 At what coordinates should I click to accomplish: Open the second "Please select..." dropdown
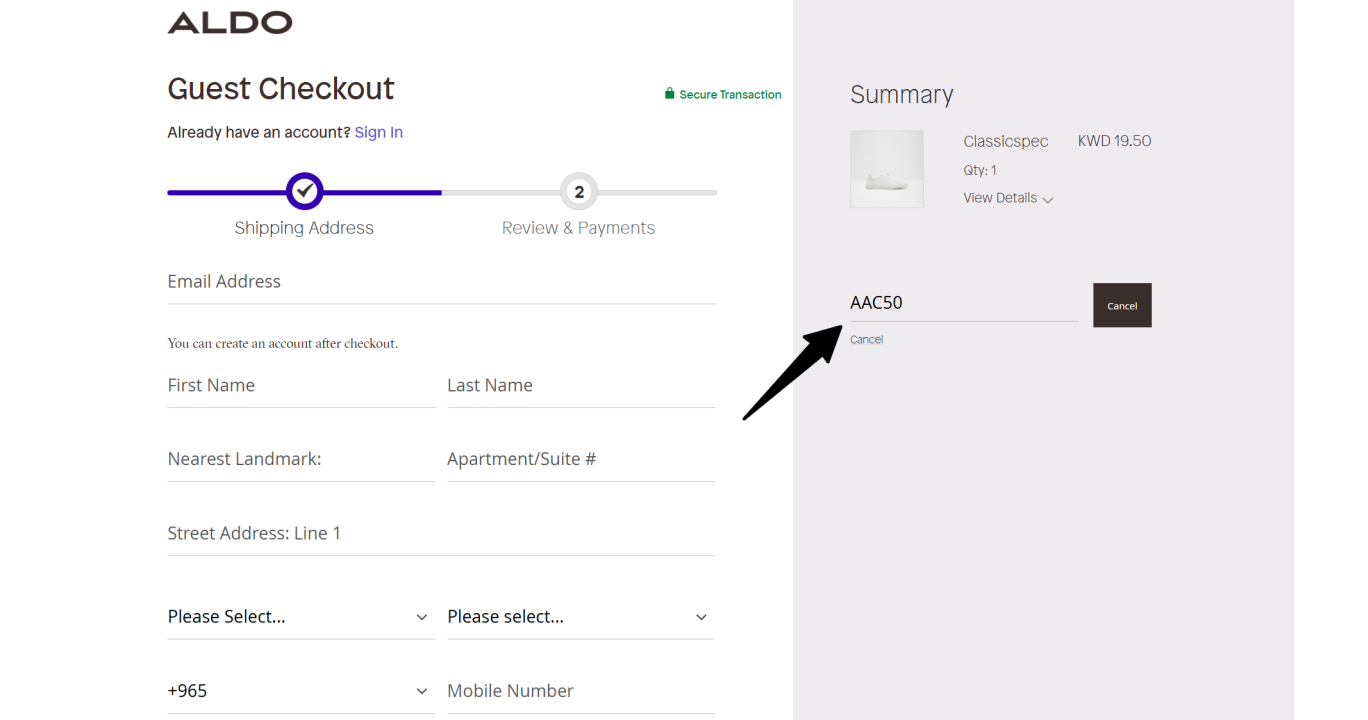[x=581, y=617]
